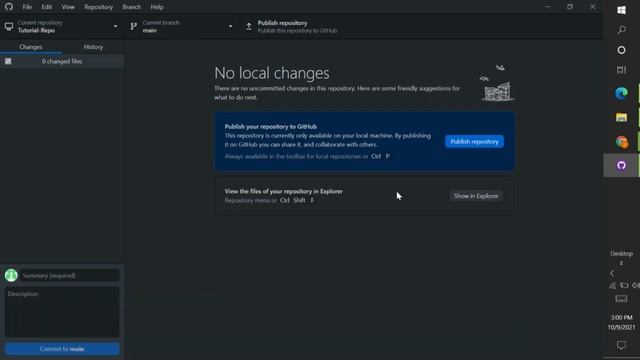Image resolution: width=640 pixels, height=360 pixels.
Task: Switch to the Changes tab
Action: 31,47
